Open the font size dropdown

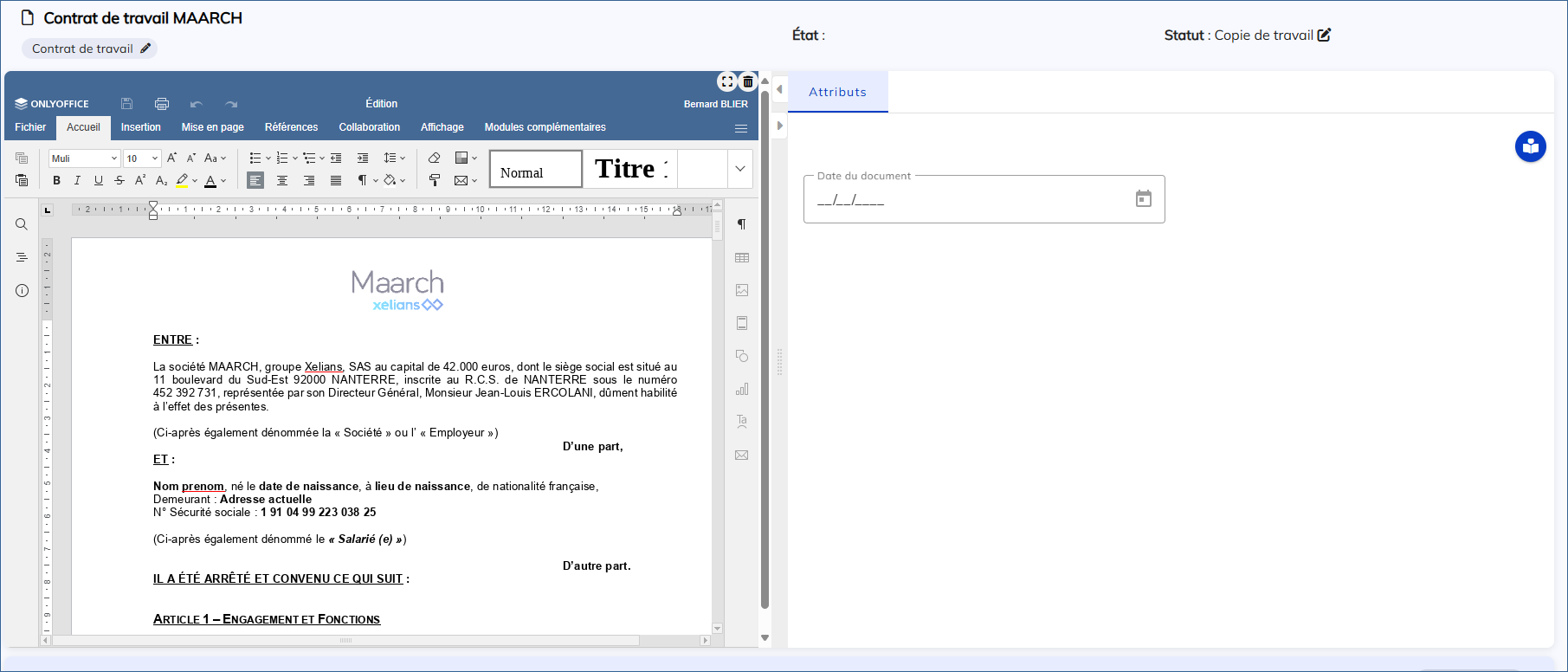(155, 158)
